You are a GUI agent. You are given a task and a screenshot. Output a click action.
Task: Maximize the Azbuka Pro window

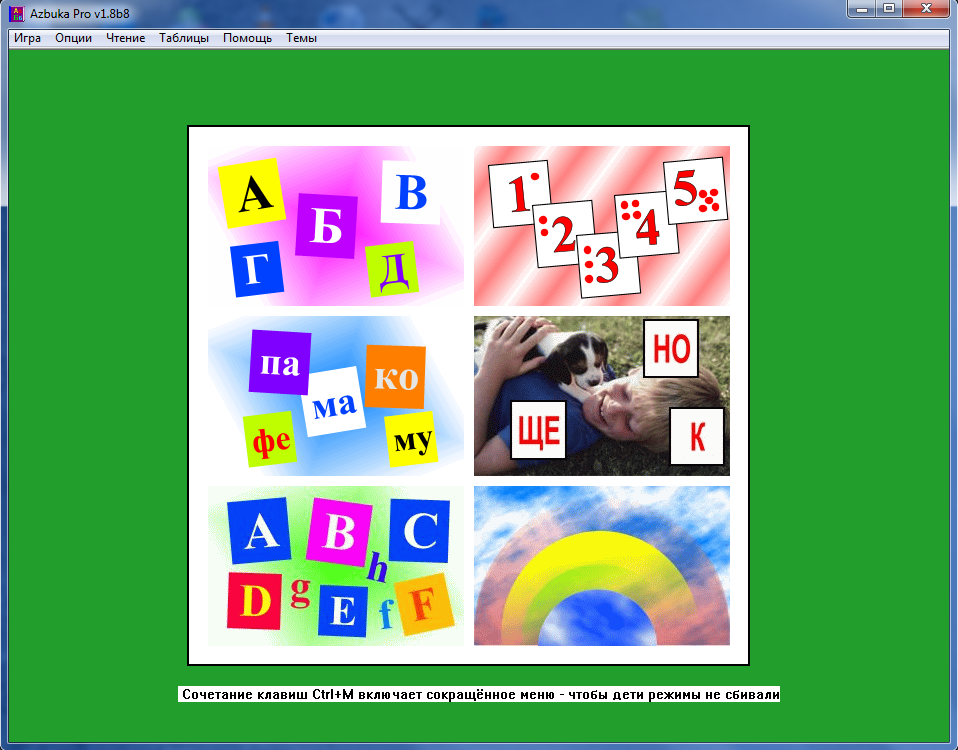[x=889, y=9]
